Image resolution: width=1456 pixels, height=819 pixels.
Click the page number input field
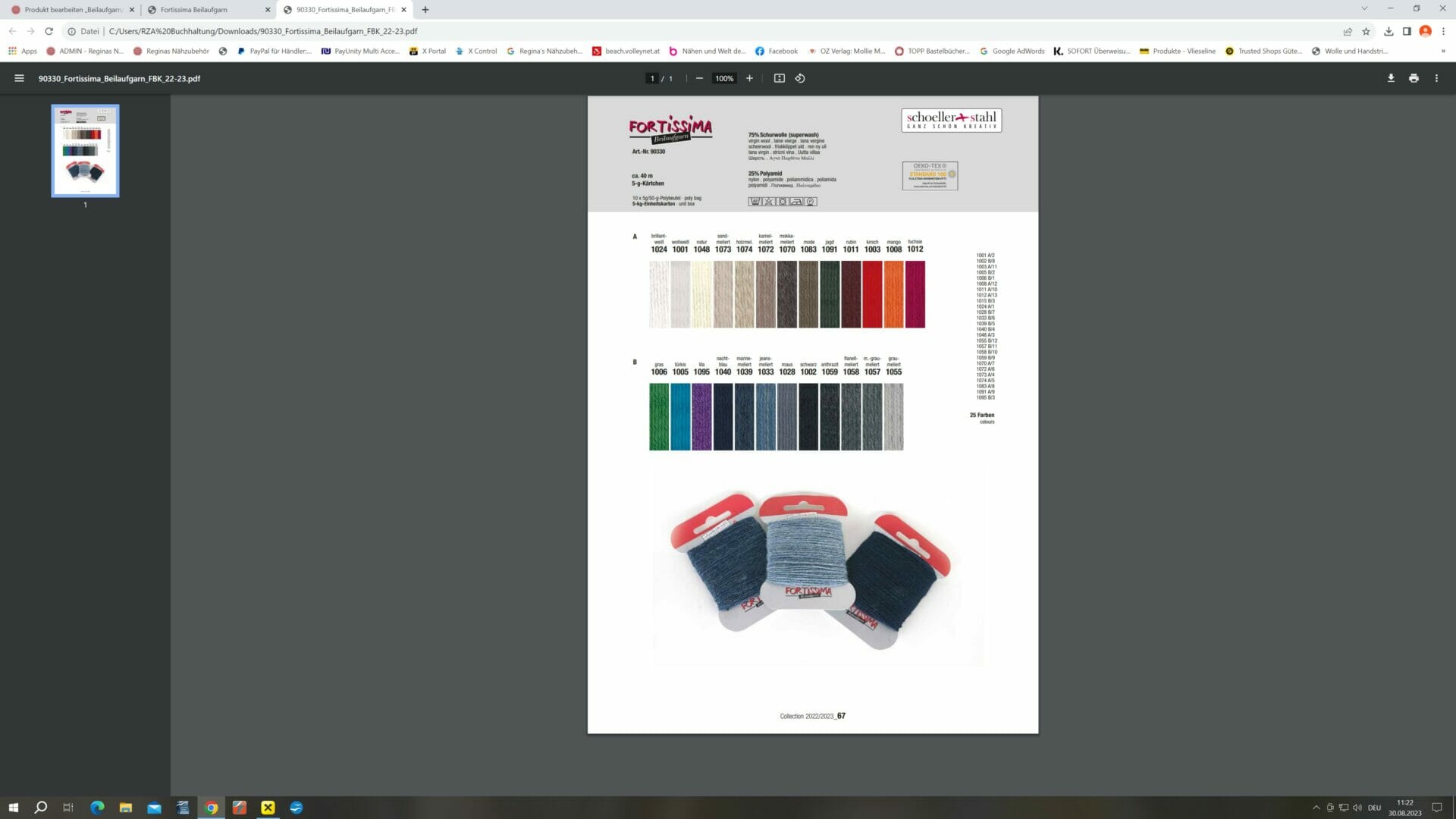point(651,78)
